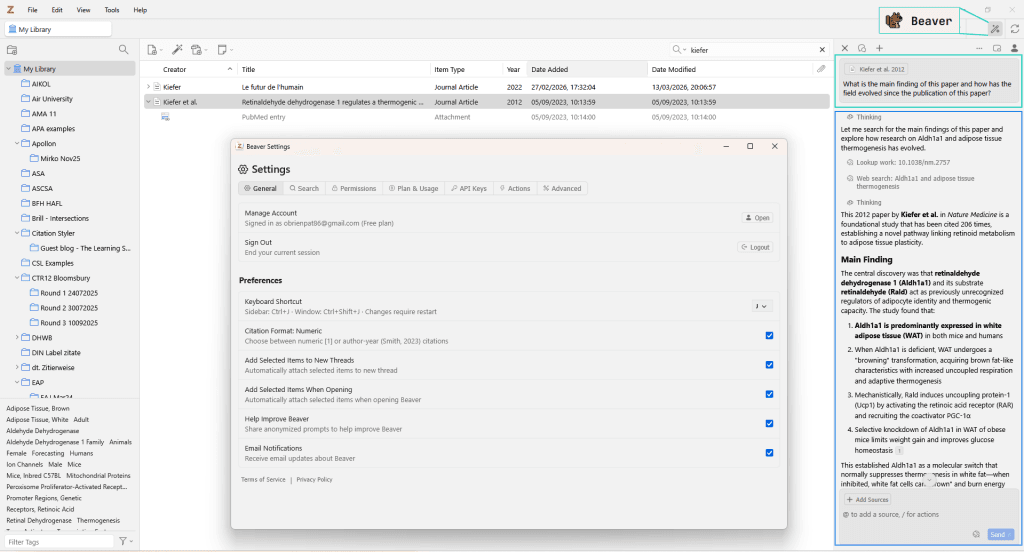Toggle Citation Format: Numeric checkbox

point(769,335)
